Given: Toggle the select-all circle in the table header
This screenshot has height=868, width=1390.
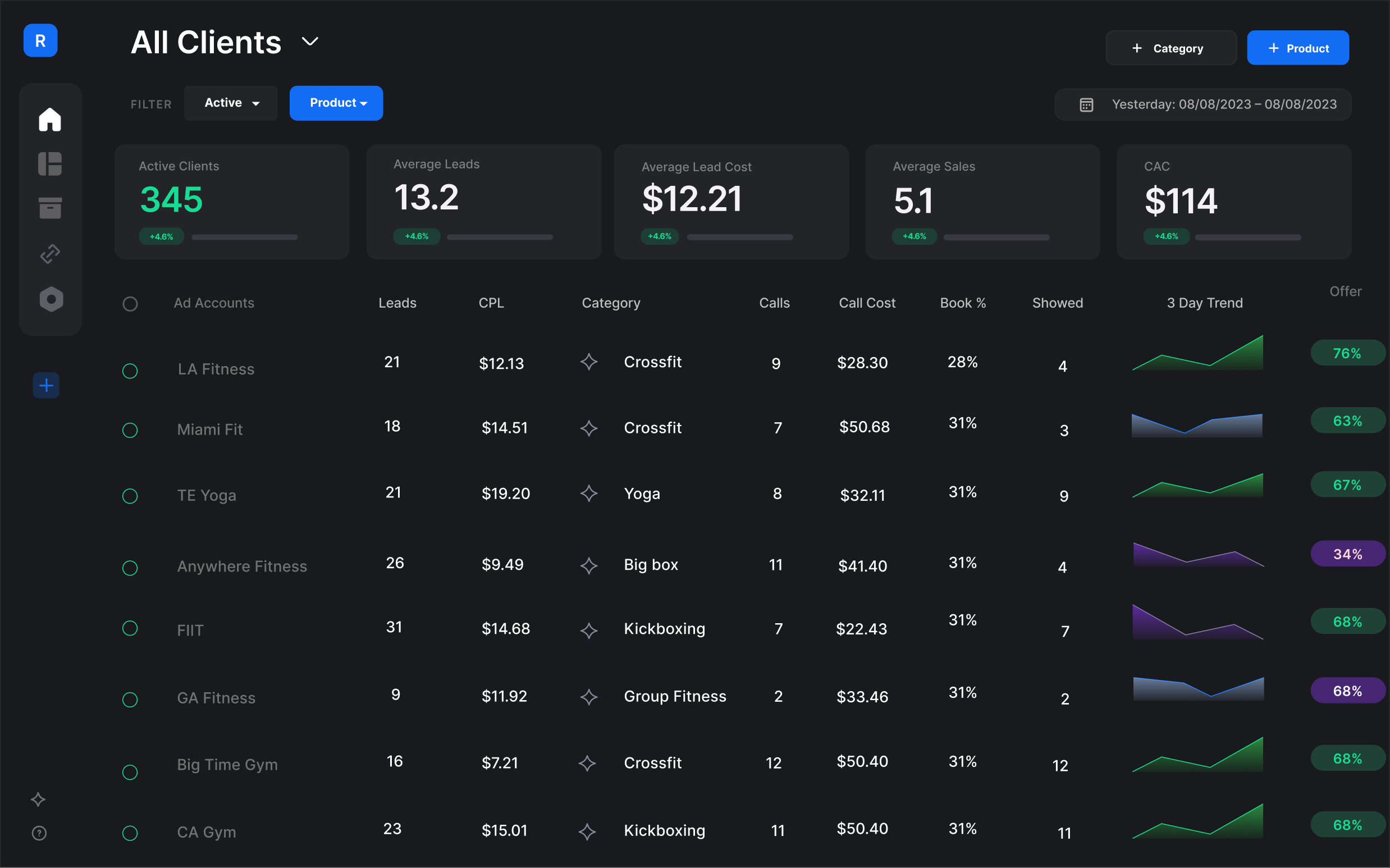Looking at the screenshot, I should coord(130,304).
